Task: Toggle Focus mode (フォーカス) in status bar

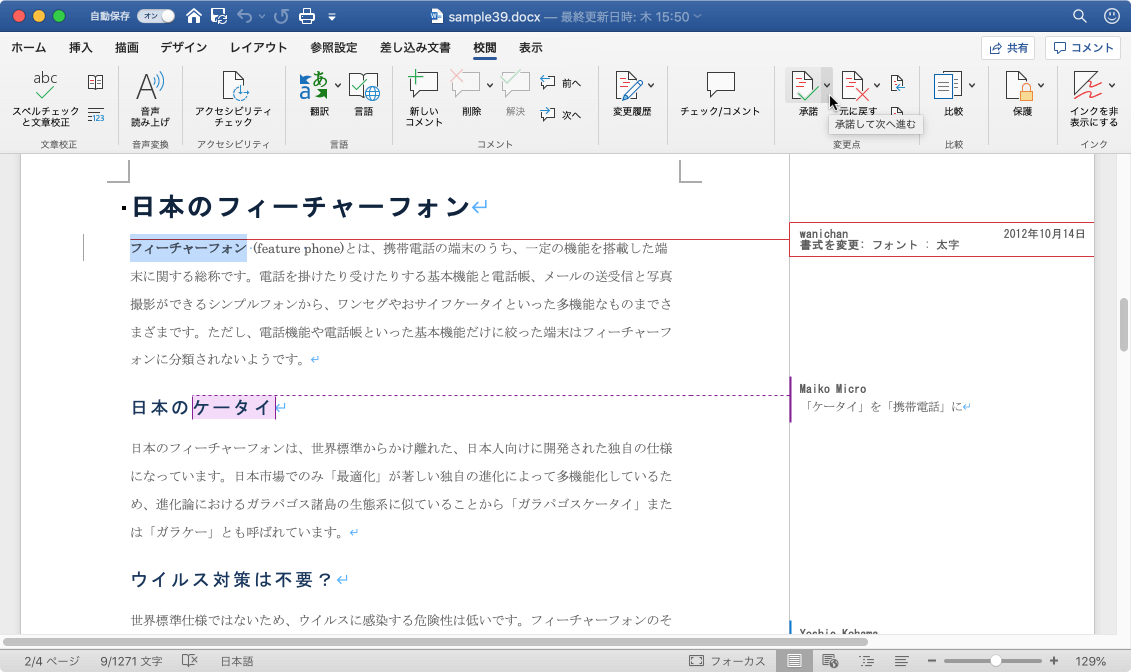Action: pos(727,661)
